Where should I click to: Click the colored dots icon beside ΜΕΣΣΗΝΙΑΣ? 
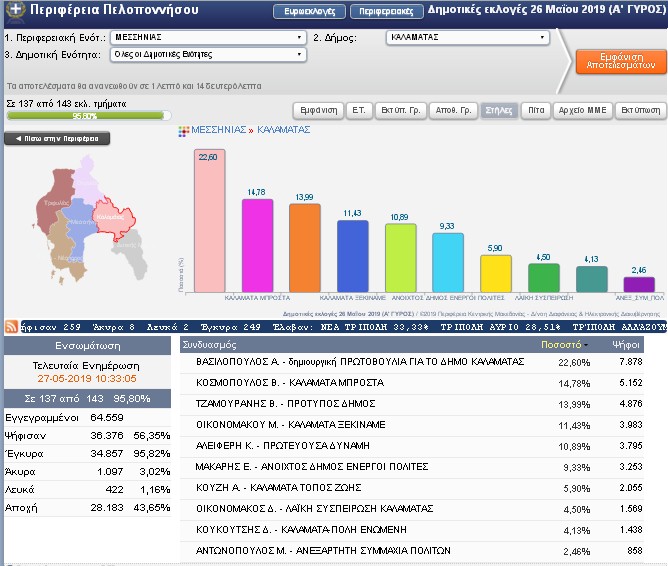click(184, 132)
